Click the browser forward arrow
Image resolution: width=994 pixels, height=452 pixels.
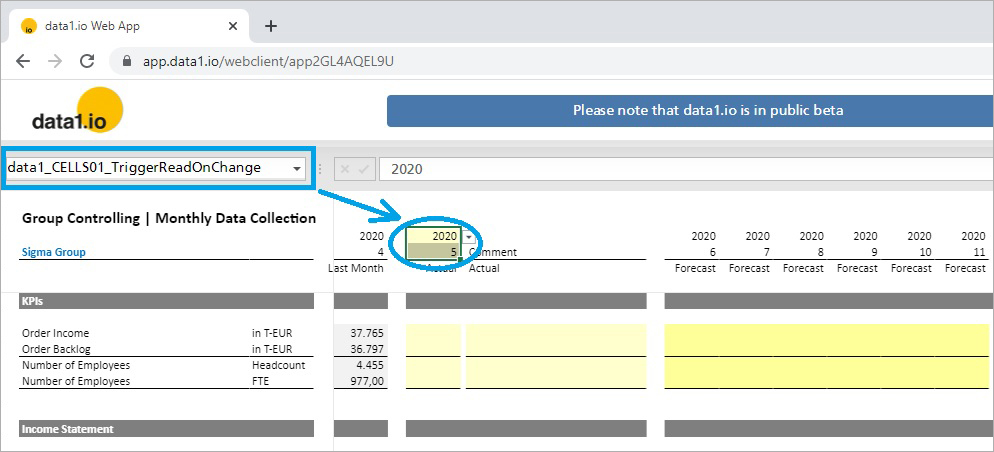(x=55, y=61)
